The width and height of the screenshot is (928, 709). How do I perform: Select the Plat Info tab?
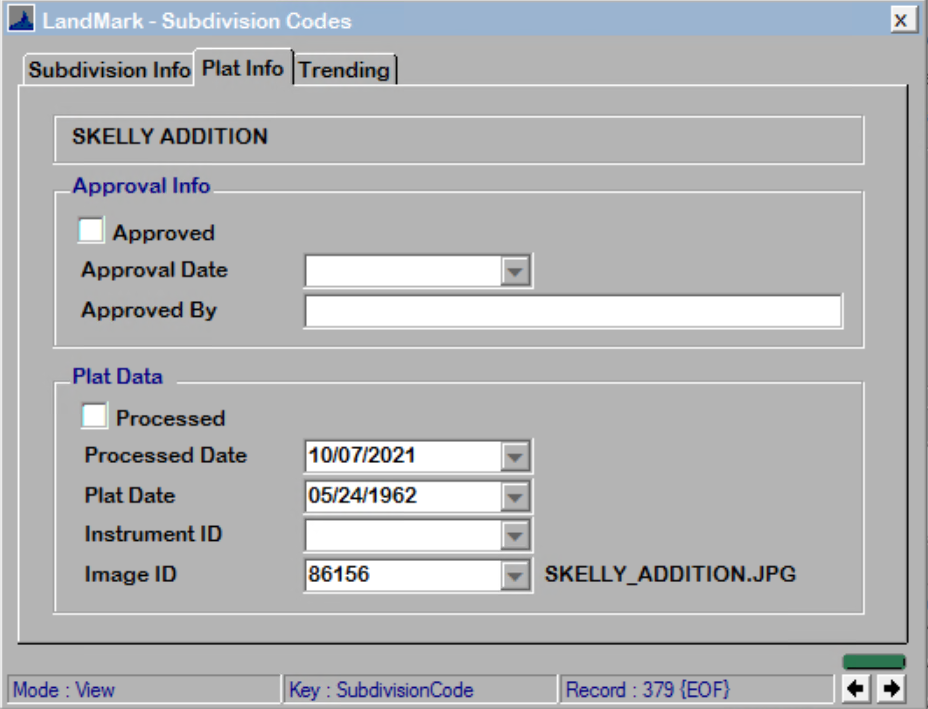[x=245, y=69]
